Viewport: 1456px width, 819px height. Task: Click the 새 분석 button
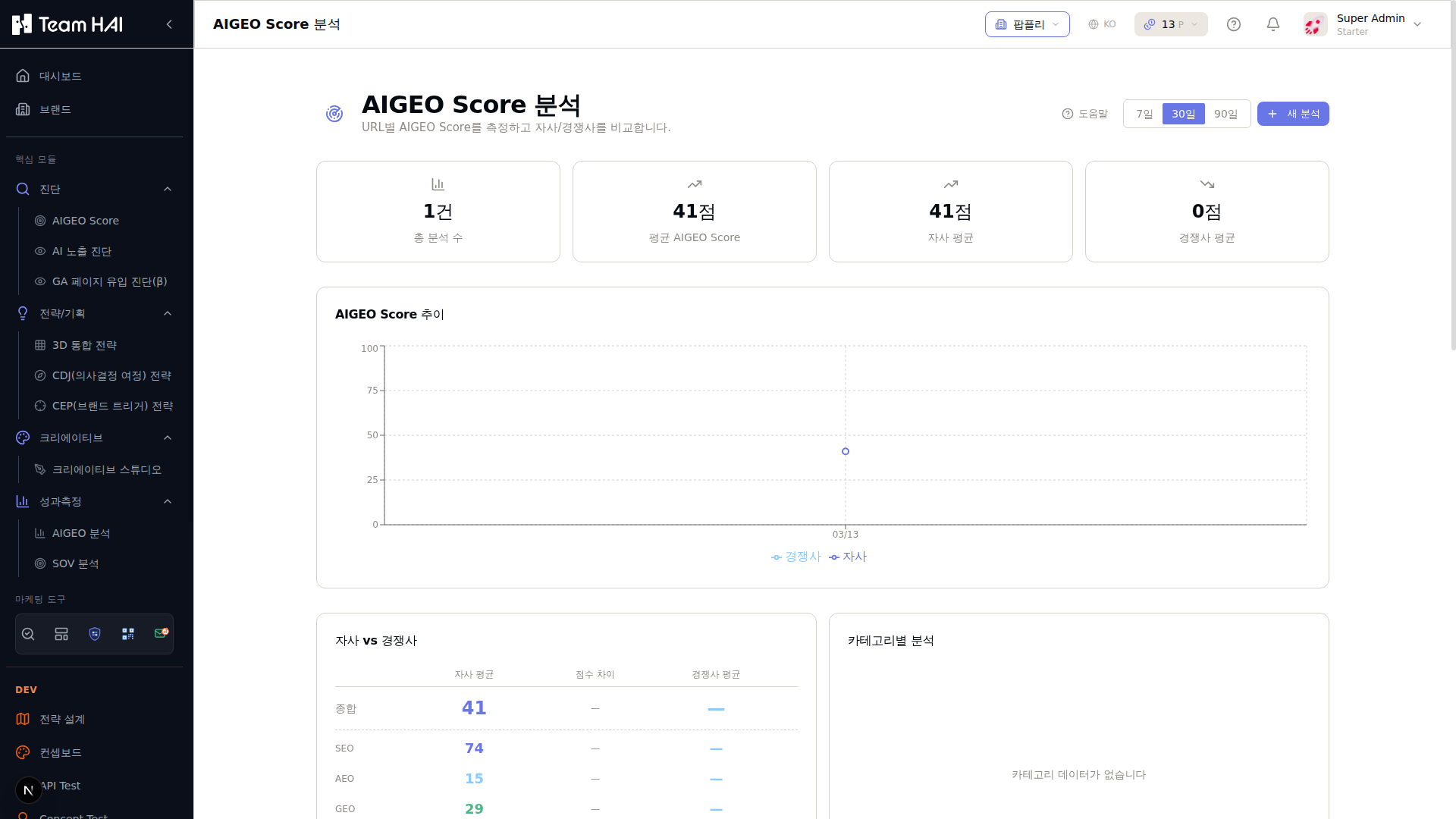pos(1293,114)
